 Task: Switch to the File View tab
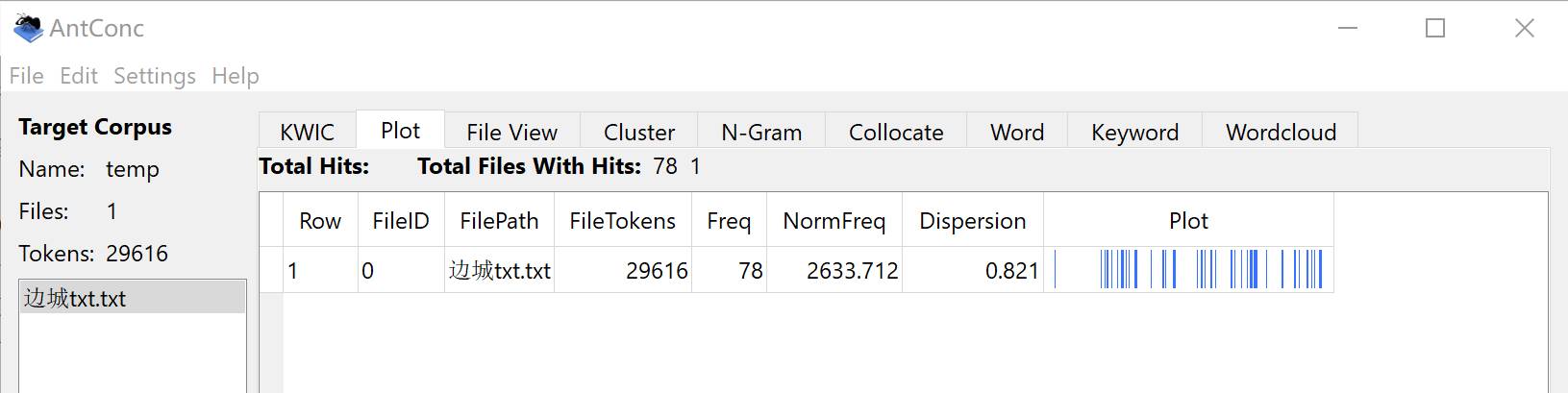click(x=511, y=133)
